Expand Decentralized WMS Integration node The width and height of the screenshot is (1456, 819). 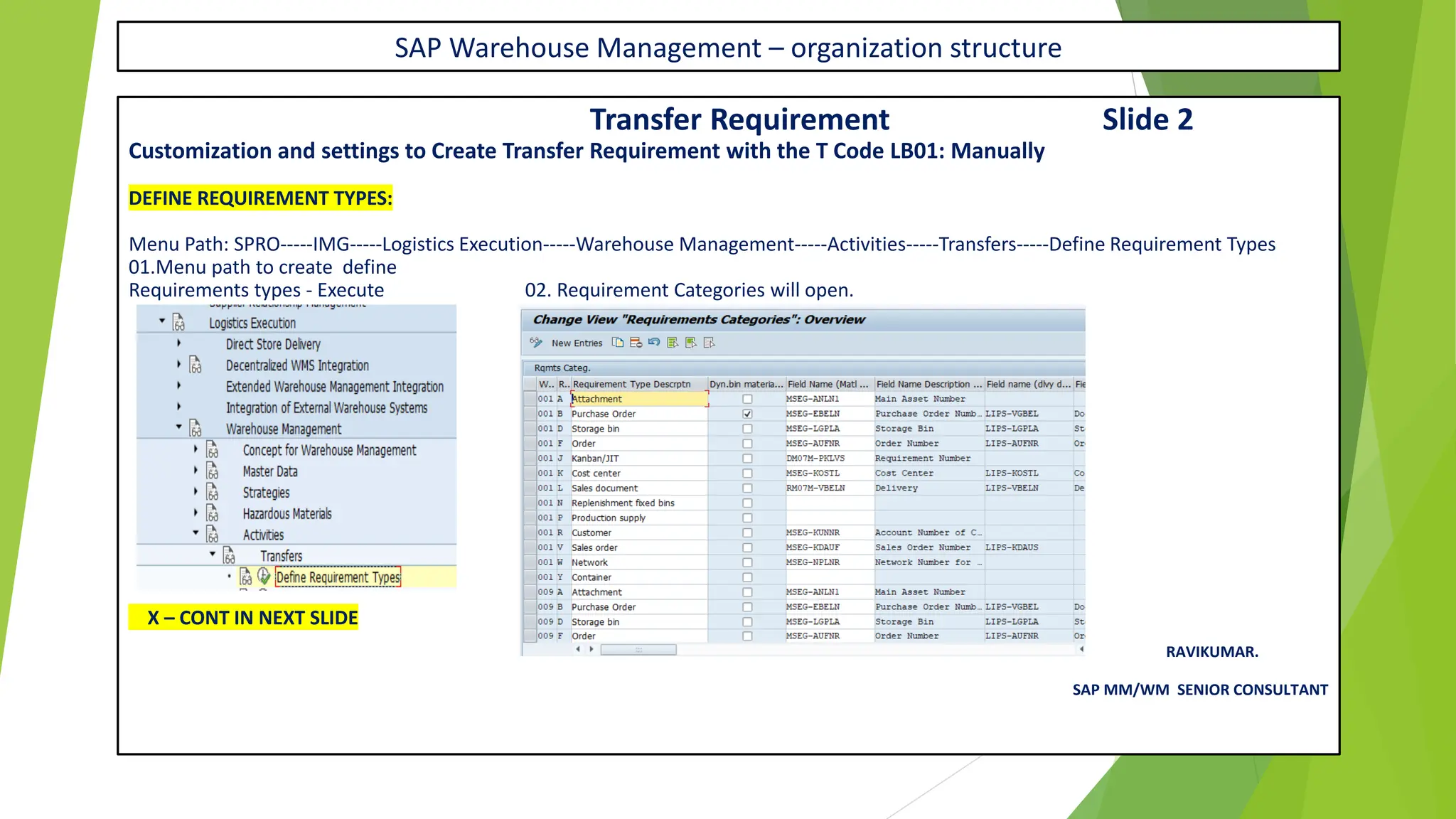click(x=178, y=364)
